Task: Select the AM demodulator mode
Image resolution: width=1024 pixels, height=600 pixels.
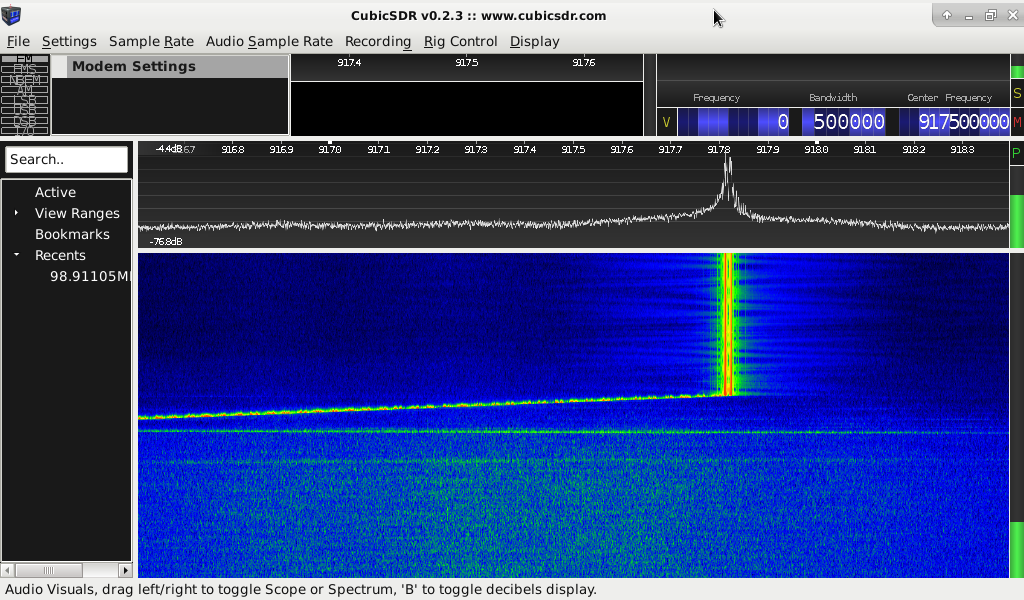Action: click(25, 90)
